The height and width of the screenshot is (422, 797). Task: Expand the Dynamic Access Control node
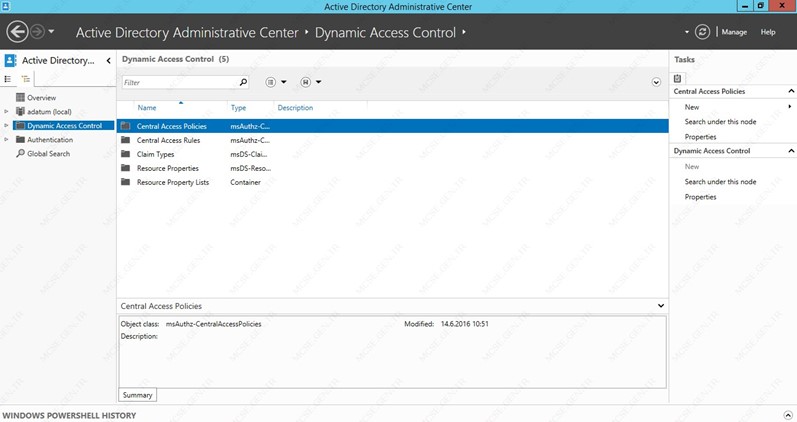pyautogui.click(x=6, y=125)
